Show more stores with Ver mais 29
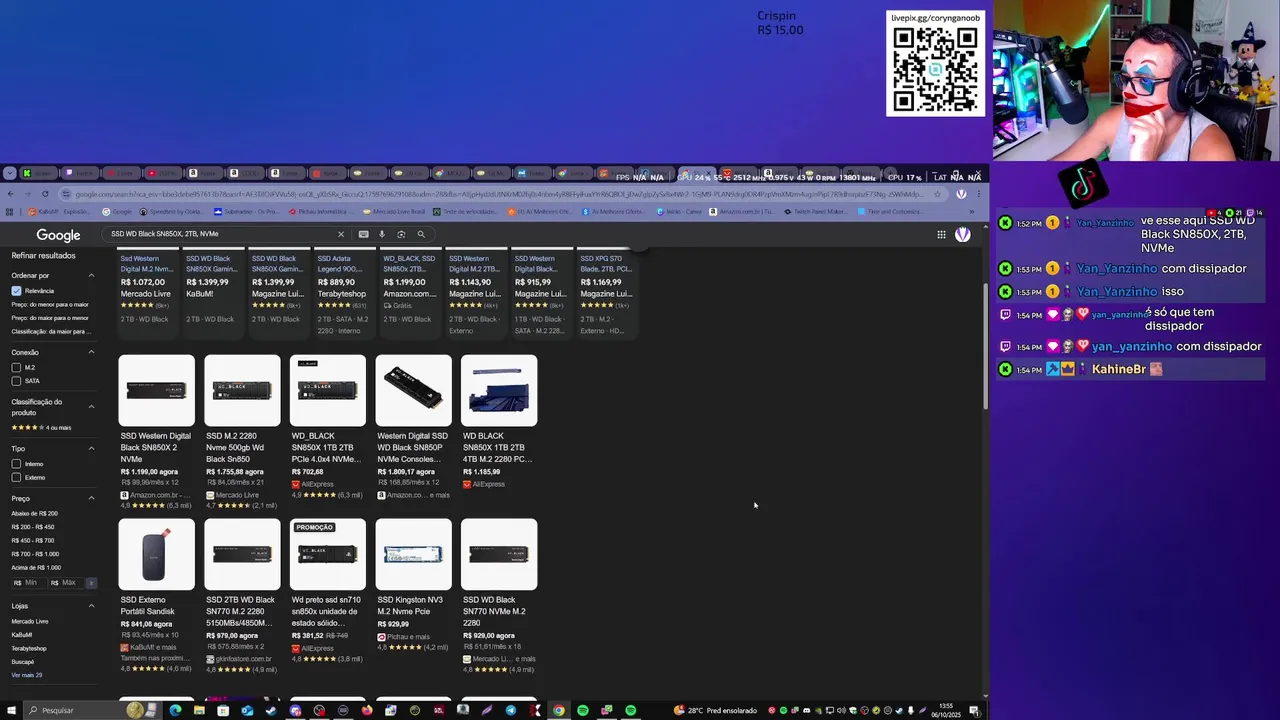The width and height of the screenshot is (1280, 720). (x=26, y=675)
